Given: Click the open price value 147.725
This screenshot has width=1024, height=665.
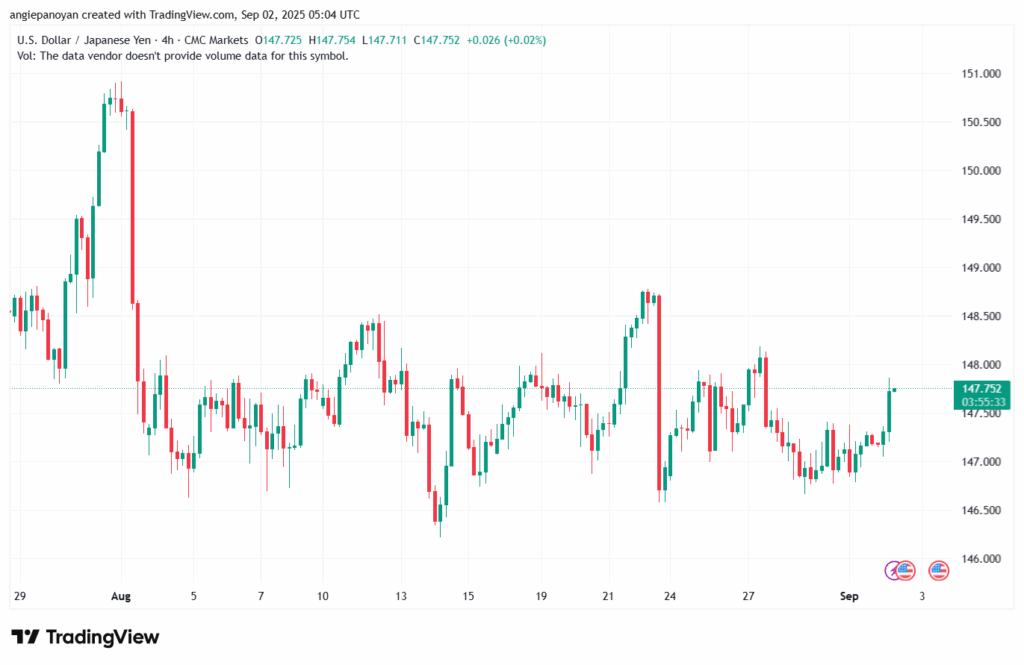Looking at the screenshot, I should 283,40.
